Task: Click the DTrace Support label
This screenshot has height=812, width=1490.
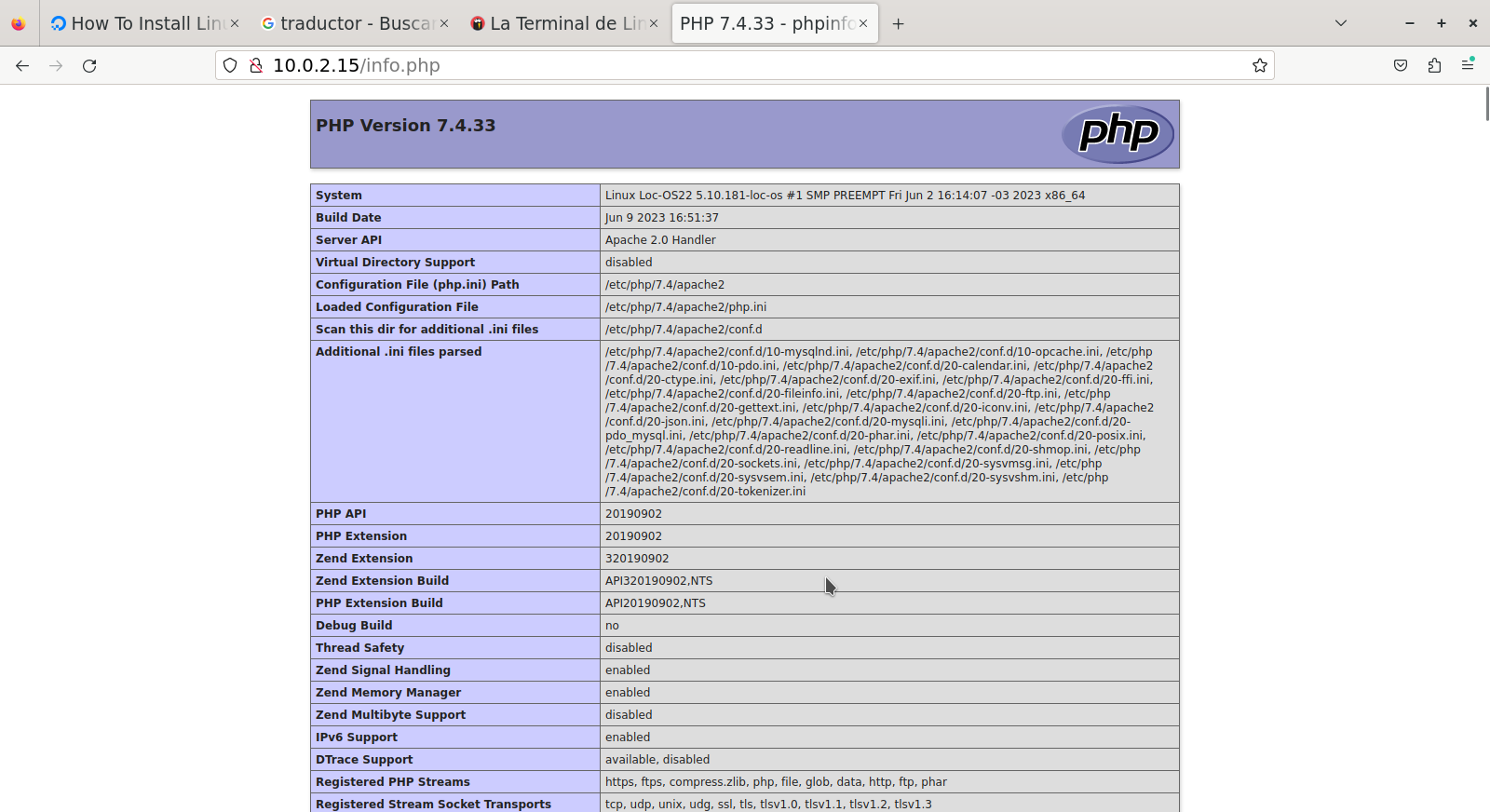Action: coord(364,760)
